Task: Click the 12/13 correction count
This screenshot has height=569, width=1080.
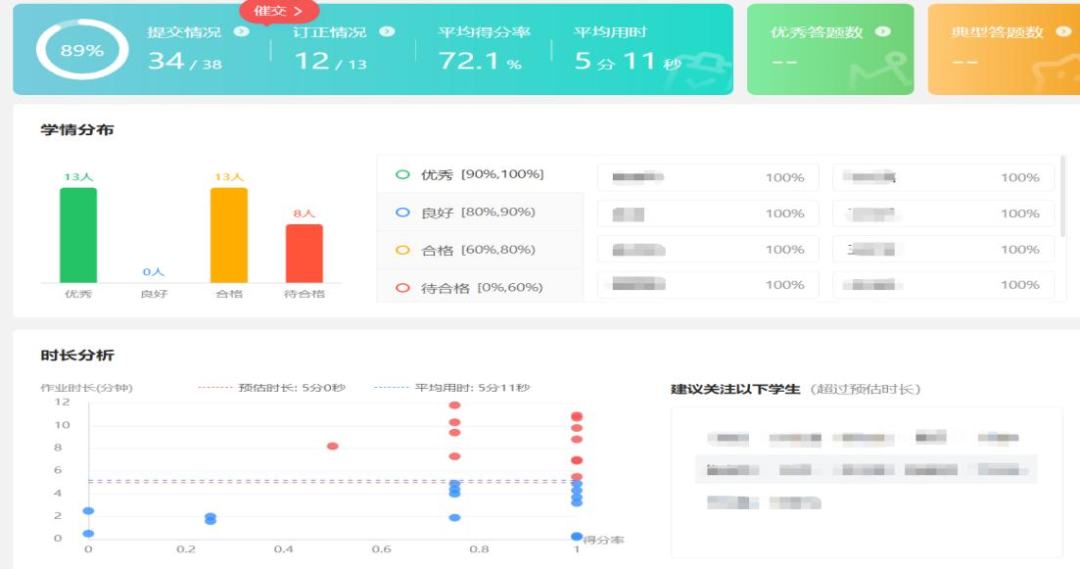Action: 330,62
